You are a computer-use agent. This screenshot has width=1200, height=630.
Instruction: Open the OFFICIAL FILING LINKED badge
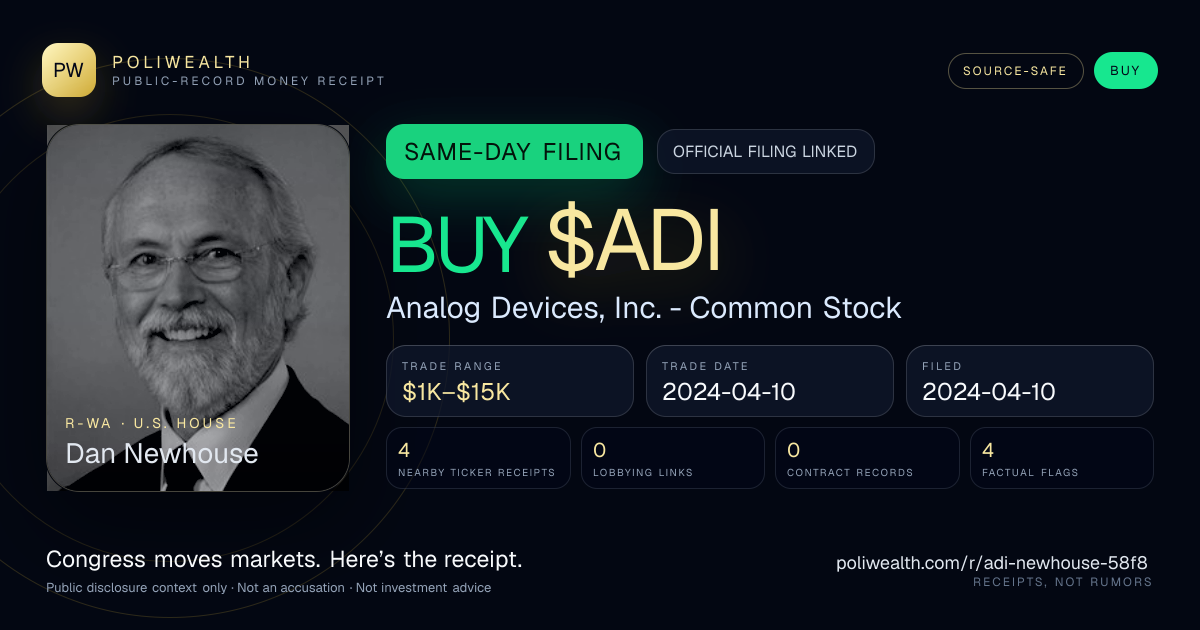765,152
